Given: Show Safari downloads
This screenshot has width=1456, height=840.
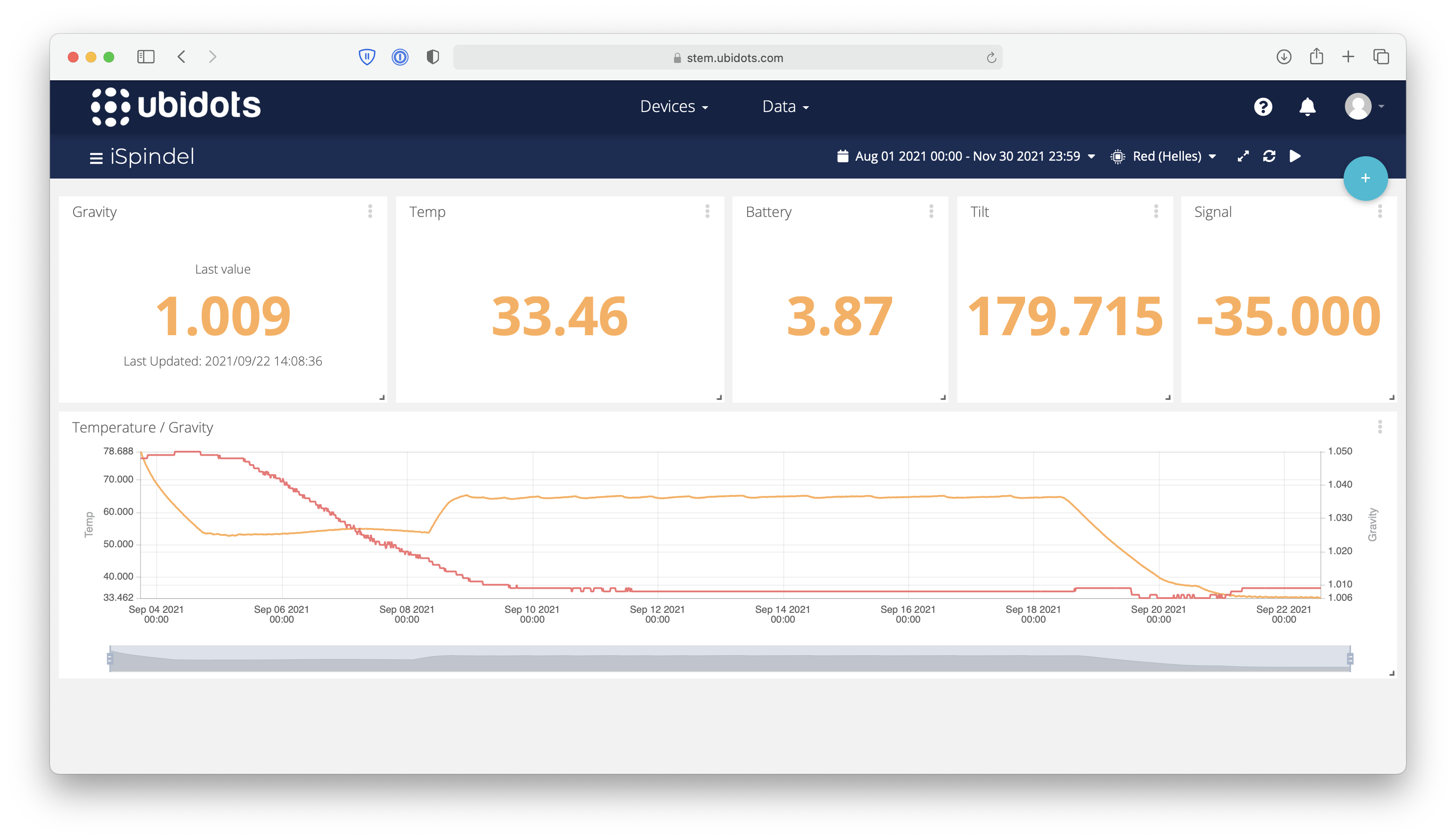Looking at the screenshot, I should [x=1283, y=57].
